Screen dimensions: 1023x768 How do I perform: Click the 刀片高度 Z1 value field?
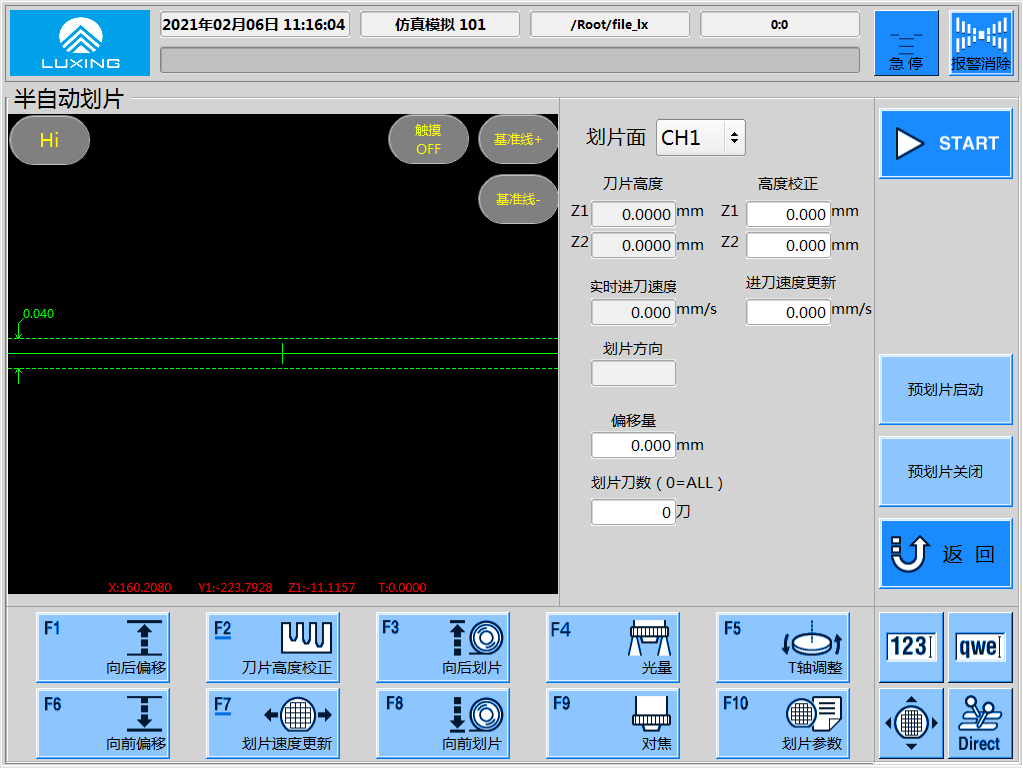(633, 214)
